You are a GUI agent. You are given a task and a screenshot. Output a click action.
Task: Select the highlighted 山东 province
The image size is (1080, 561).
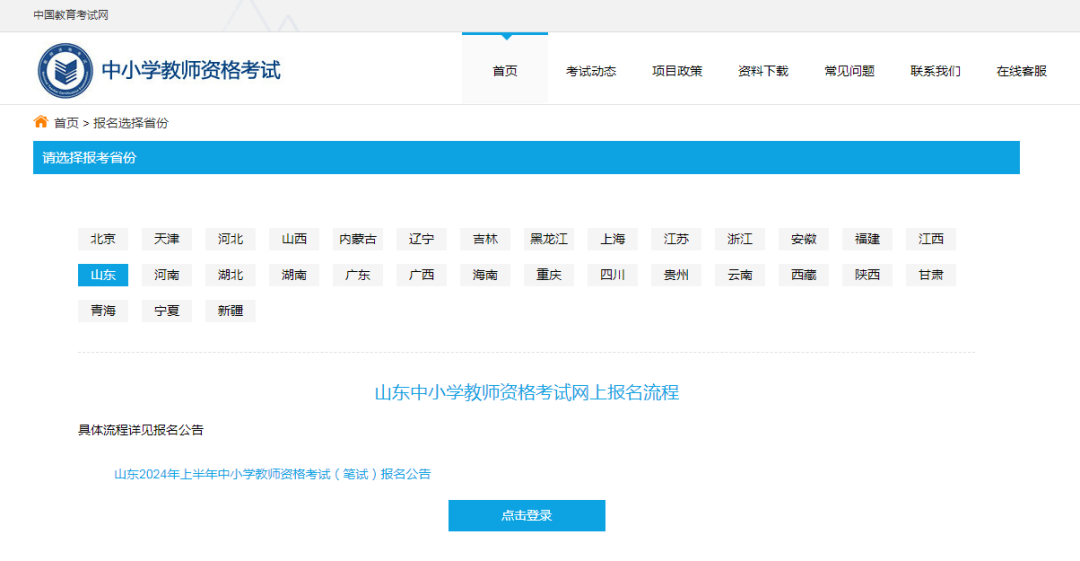[x=103, y=275]
